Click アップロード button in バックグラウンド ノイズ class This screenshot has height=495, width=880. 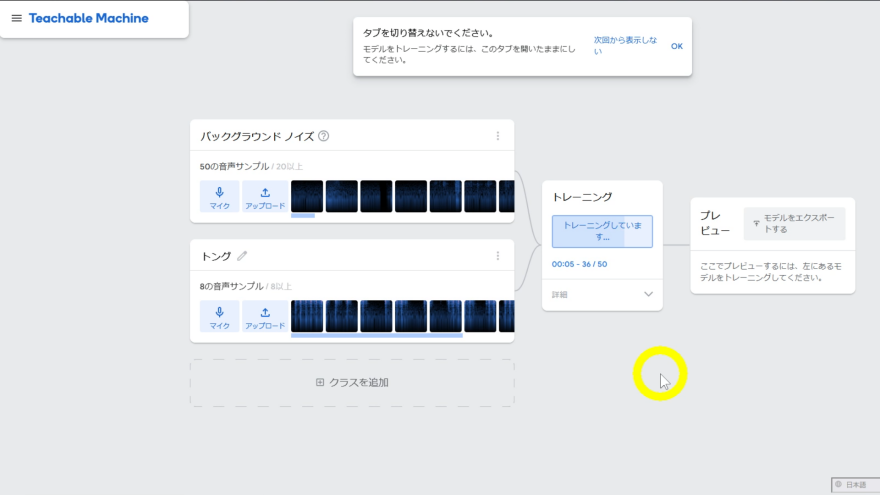[x=265, y=196]
